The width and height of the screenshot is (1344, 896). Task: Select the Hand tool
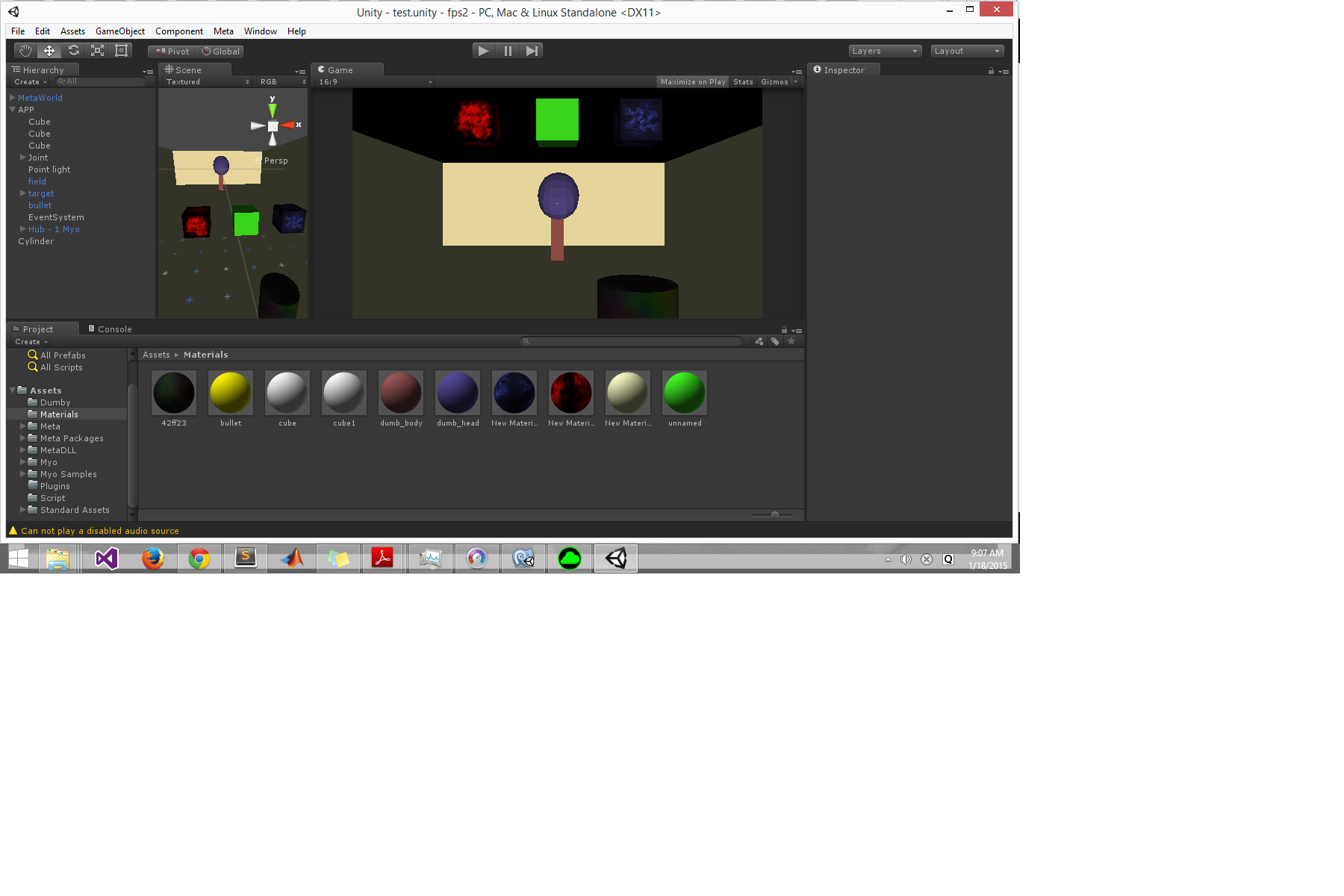click(25, 51)
